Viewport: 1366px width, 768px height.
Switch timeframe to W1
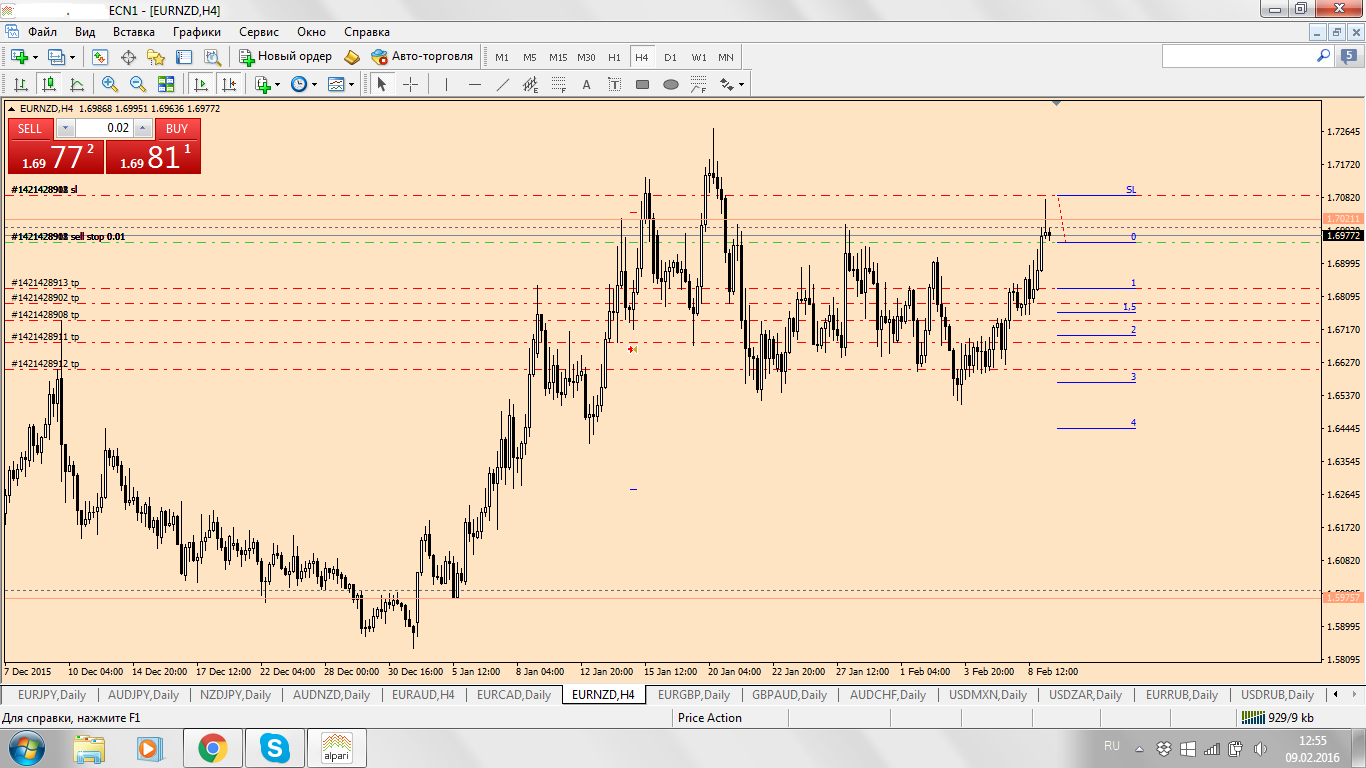coord(698,57)
